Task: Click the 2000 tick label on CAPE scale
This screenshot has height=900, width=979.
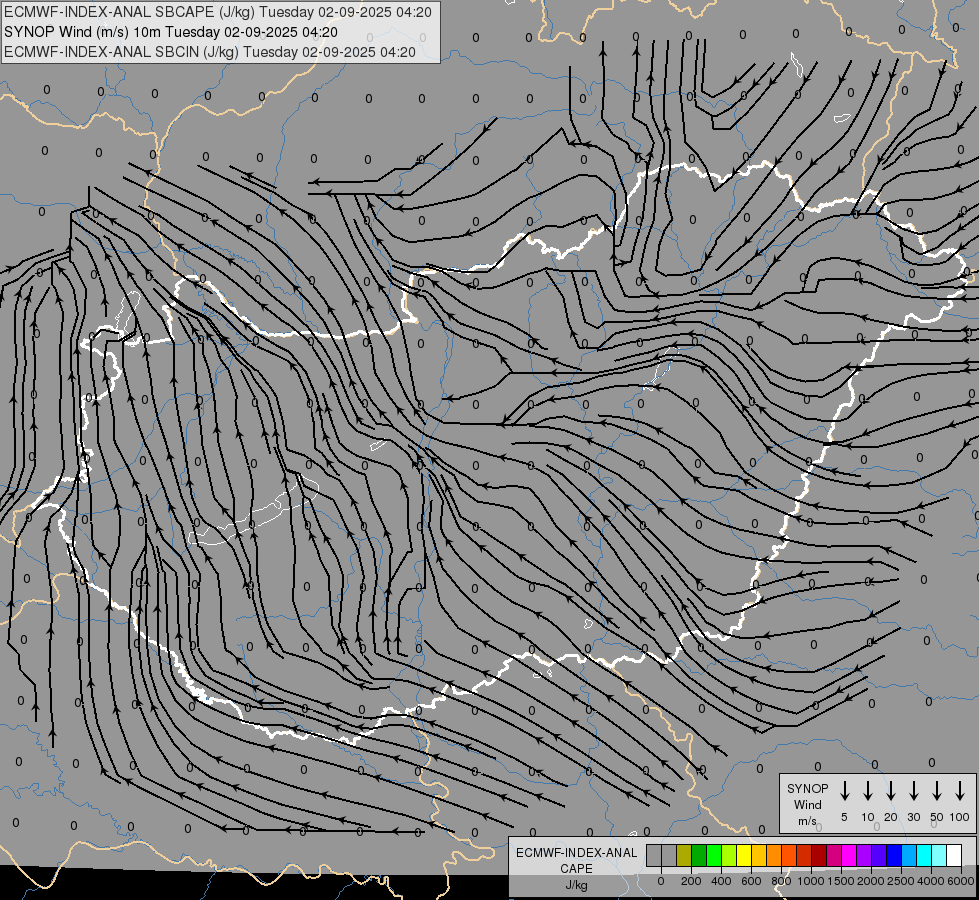Action: [870, 881]
